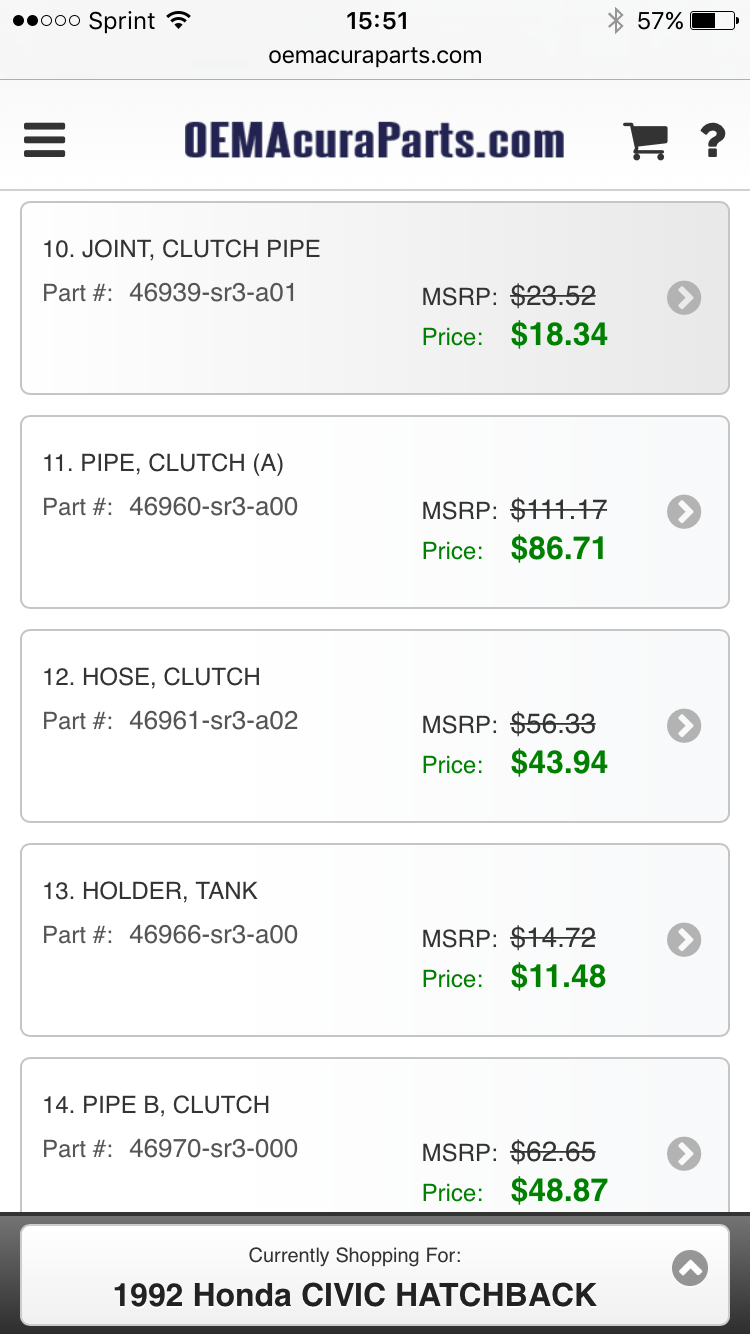Tap the arrow icon for Pipe, Clutch (A)
The image size is (750, 1334).
684,512
